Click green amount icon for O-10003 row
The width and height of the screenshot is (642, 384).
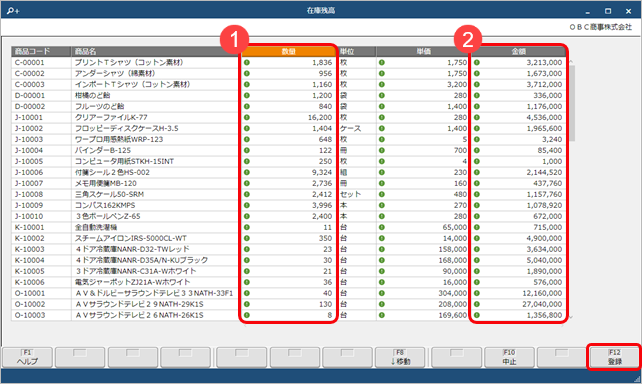pyautogui.click(x=477, y=315)
